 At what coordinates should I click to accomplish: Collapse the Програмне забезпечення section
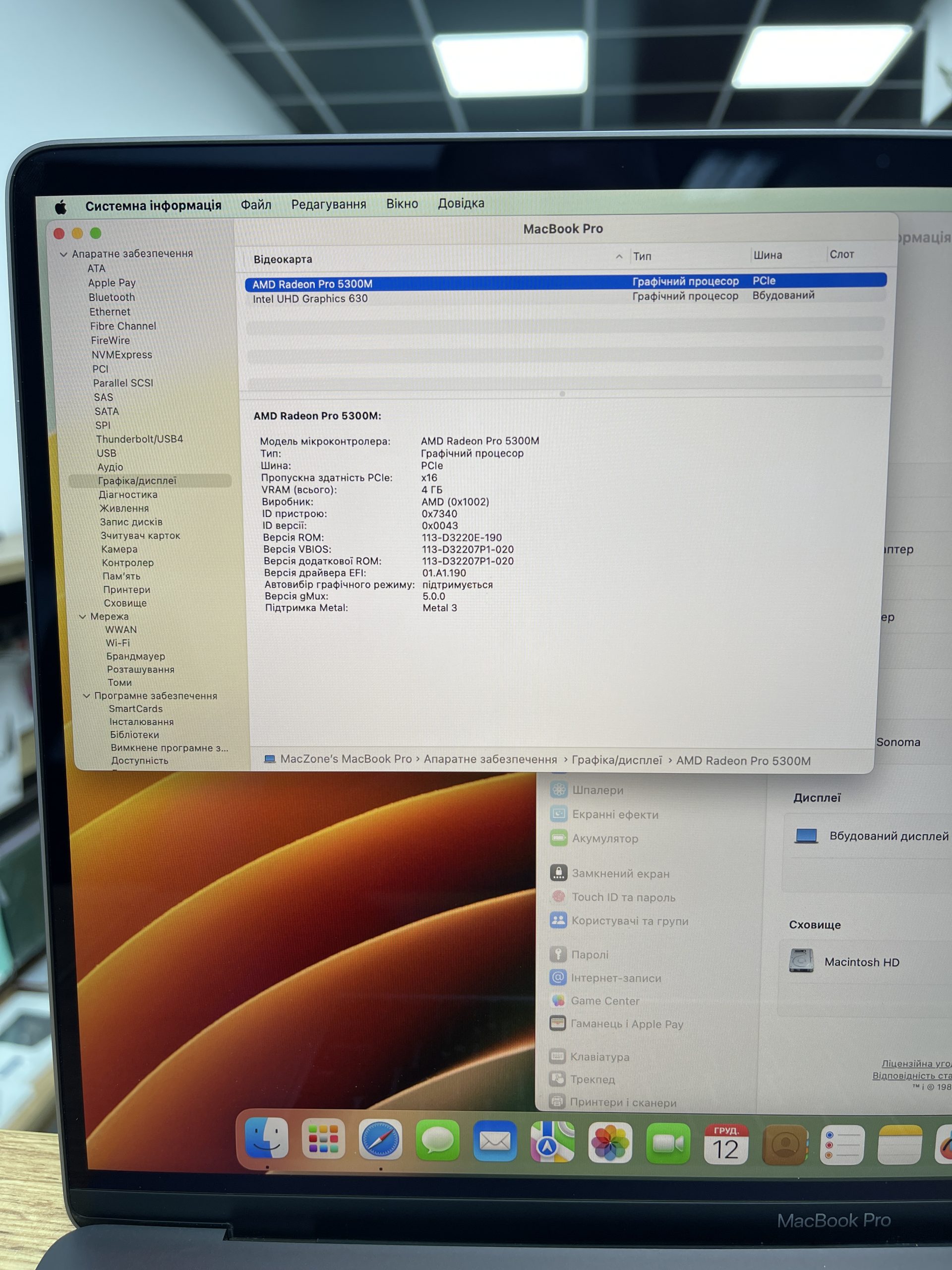tap(87, 696)
